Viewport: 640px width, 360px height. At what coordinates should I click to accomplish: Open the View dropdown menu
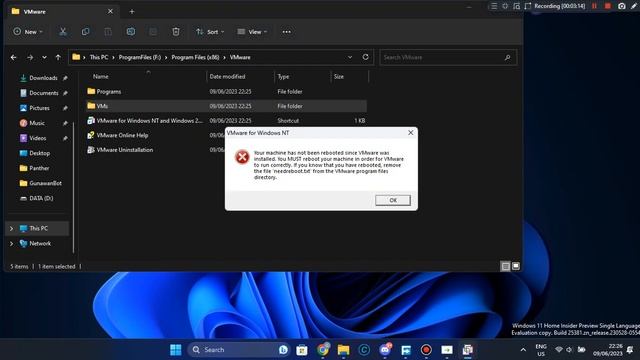pyautogui.click(x=252, y=32)
